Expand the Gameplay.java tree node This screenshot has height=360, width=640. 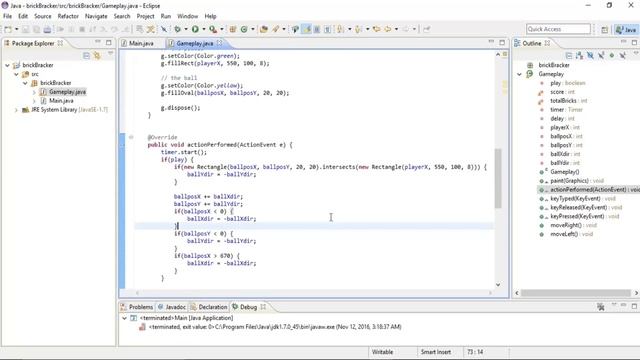click(x=34, y=92)
